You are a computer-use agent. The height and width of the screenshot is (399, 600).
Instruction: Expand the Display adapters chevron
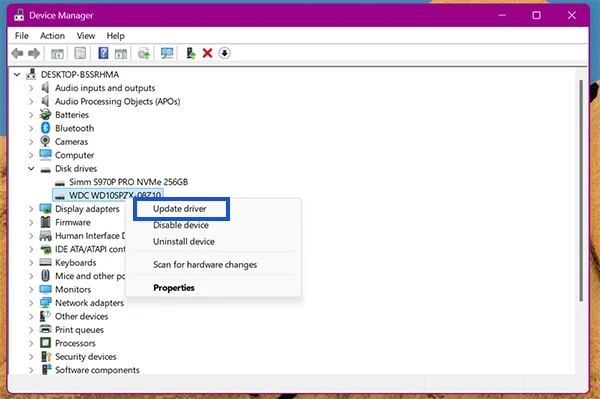click(31, 209)
